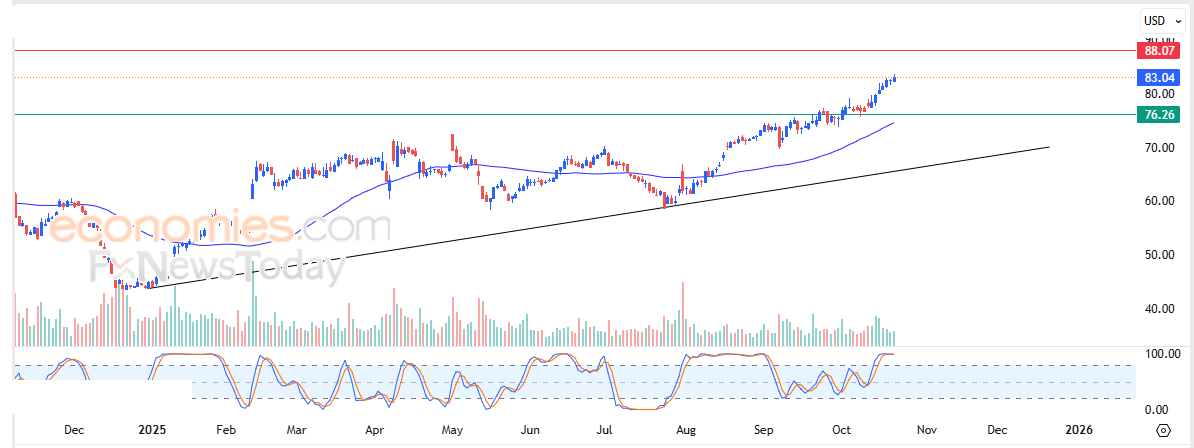Screen dimensions: 1194x448
Task: Click the Nov label on time axis
Action: pyautogui.click(x=926, y=430)
